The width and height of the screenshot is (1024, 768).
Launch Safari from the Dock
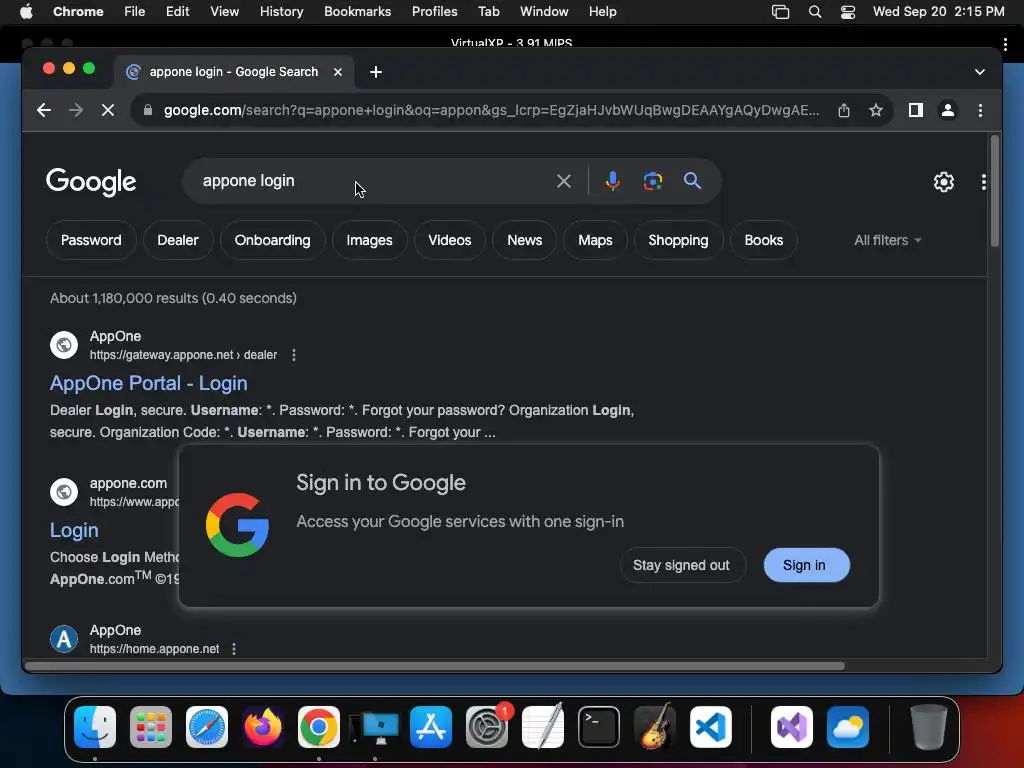point(207,727)
